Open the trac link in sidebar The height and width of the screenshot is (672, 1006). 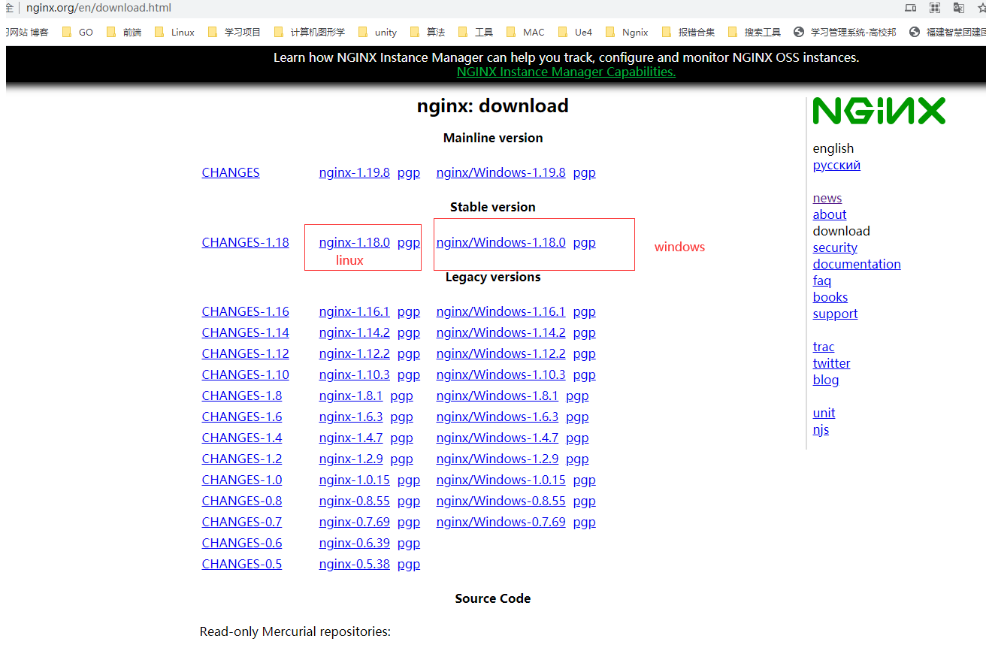click(823, 347)
